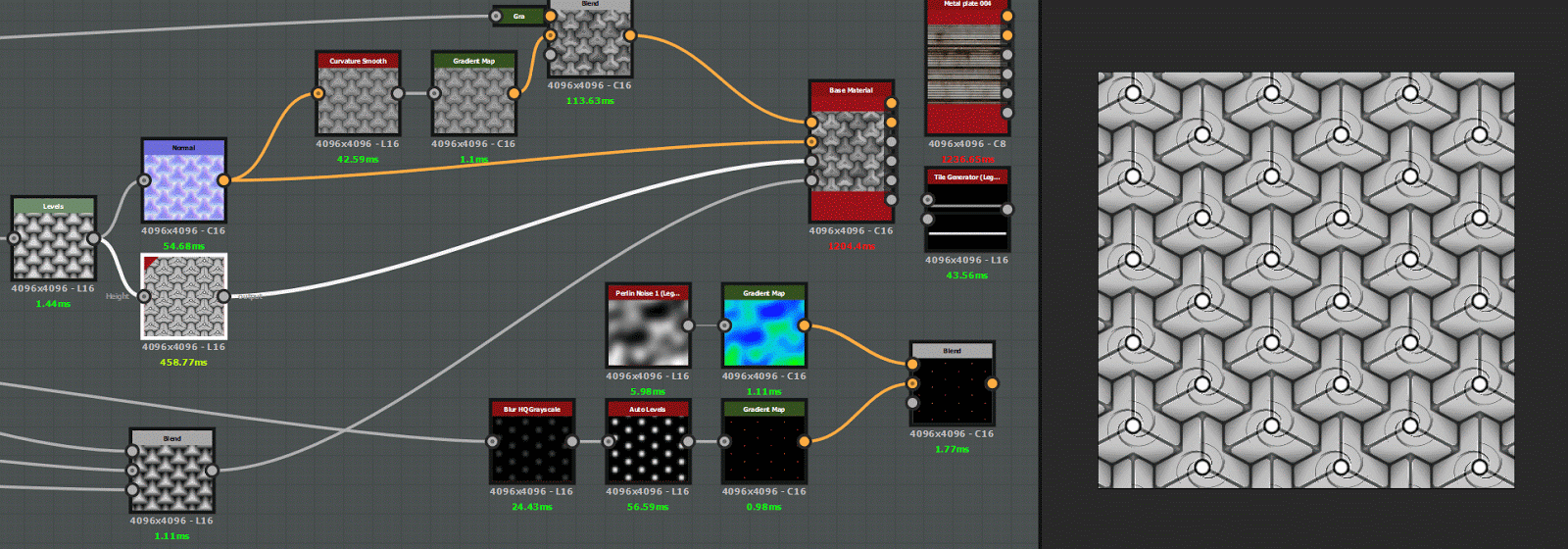
Task: Select the Blur HQ Grayscale node
Action: 532,441
